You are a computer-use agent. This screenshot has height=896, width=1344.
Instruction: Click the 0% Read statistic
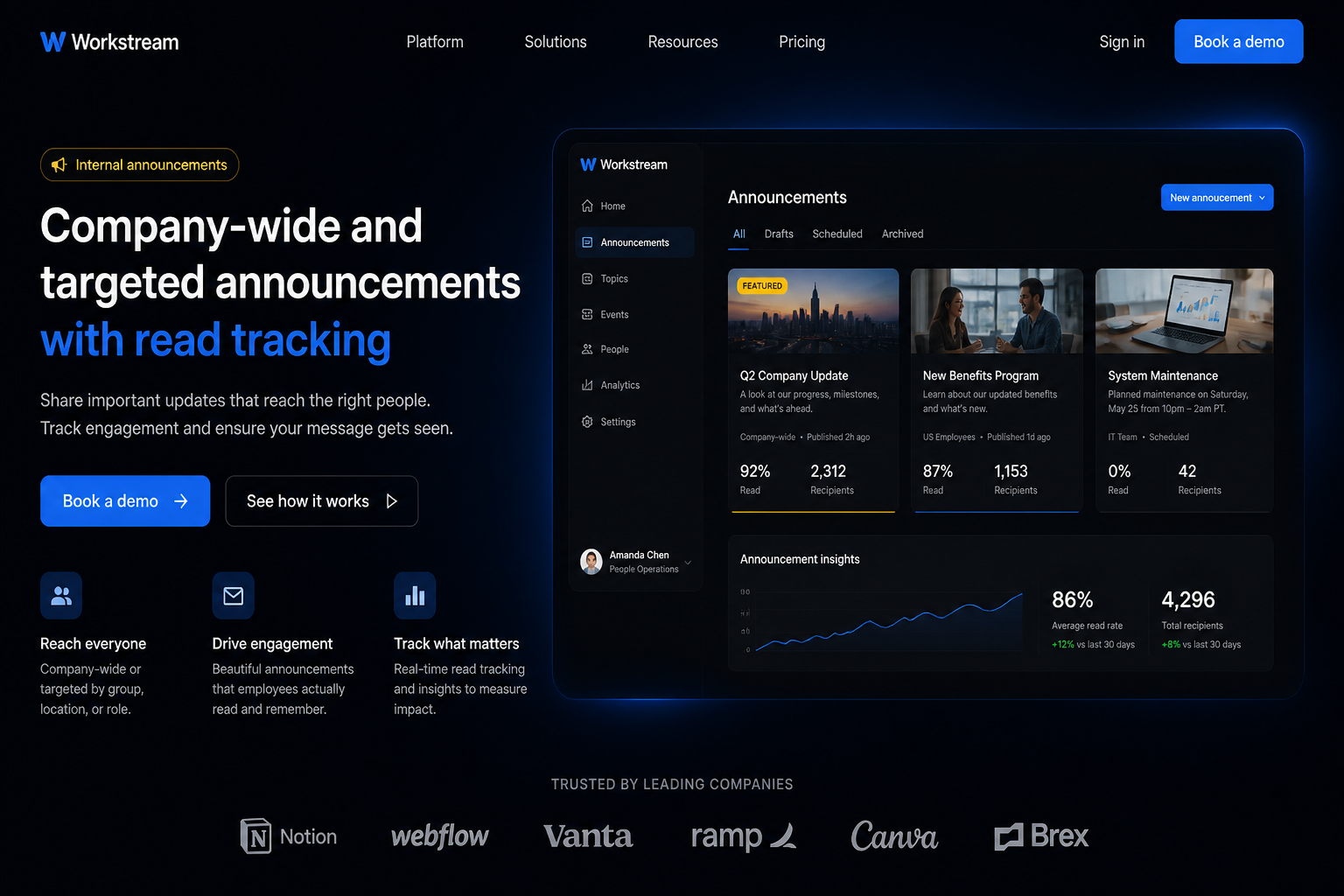[1119, 479]
